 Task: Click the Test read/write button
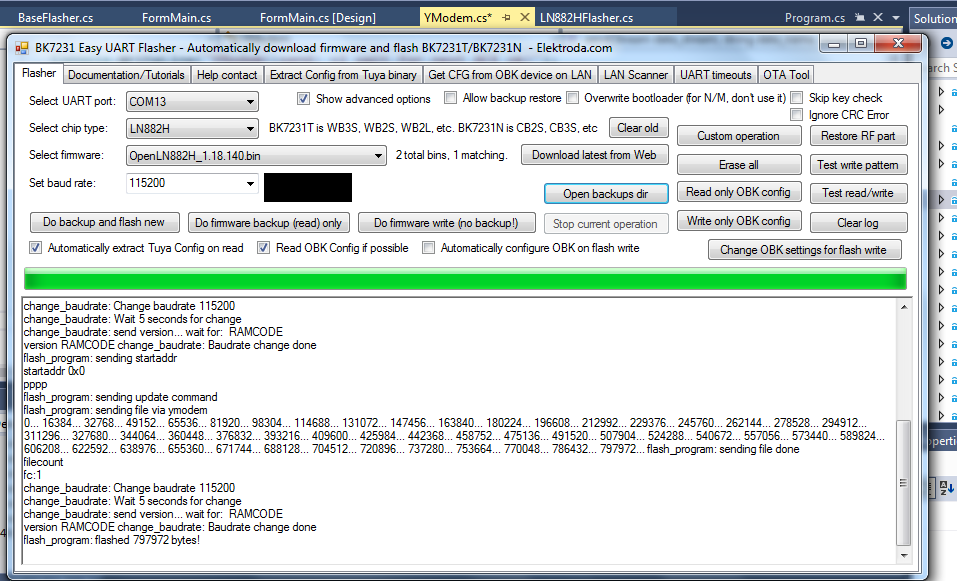[858, 193]
